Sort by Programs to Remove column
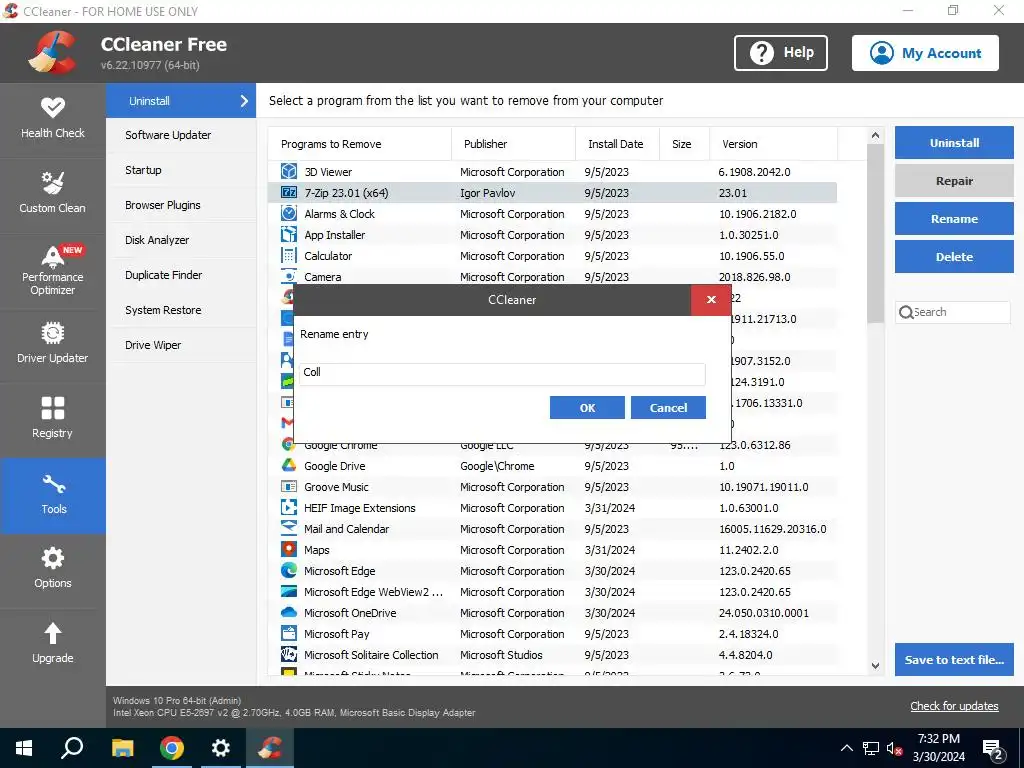Screen dimensions: 1024x768 tap(359, 144)
